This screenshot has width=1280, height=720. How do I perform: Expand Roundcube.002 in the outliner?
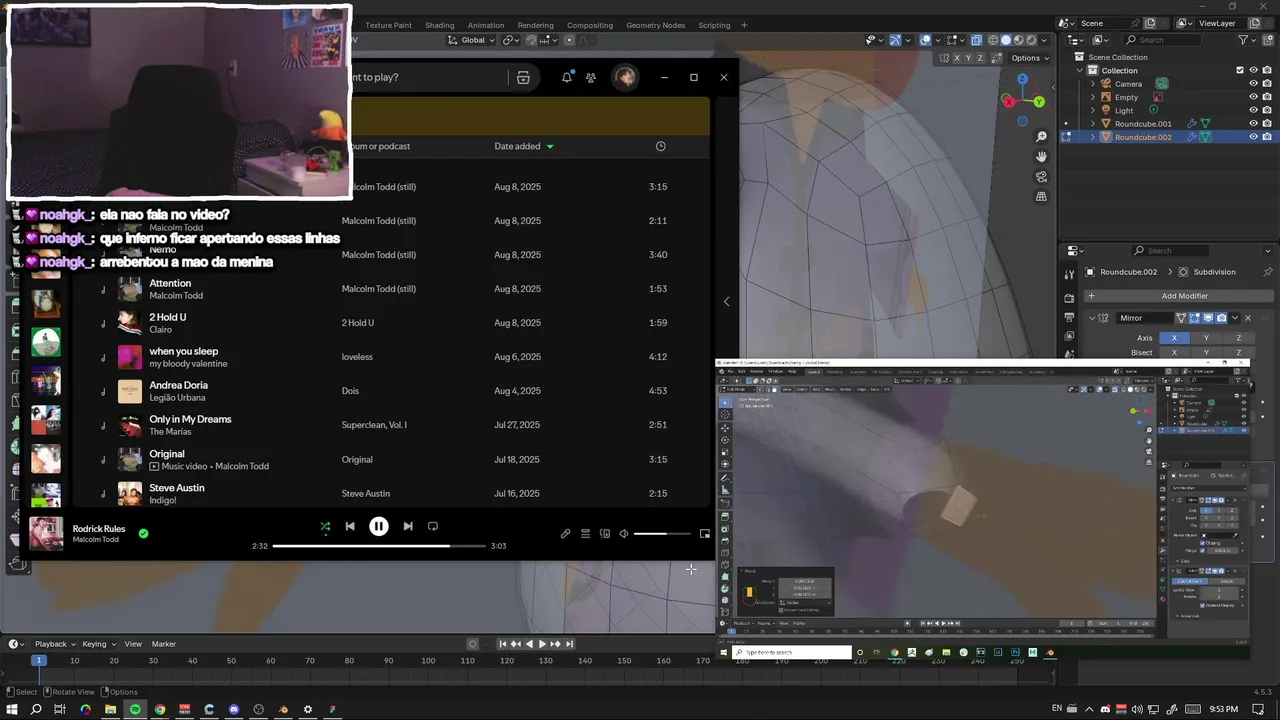pyautogui.click(x=1092, y=137)
